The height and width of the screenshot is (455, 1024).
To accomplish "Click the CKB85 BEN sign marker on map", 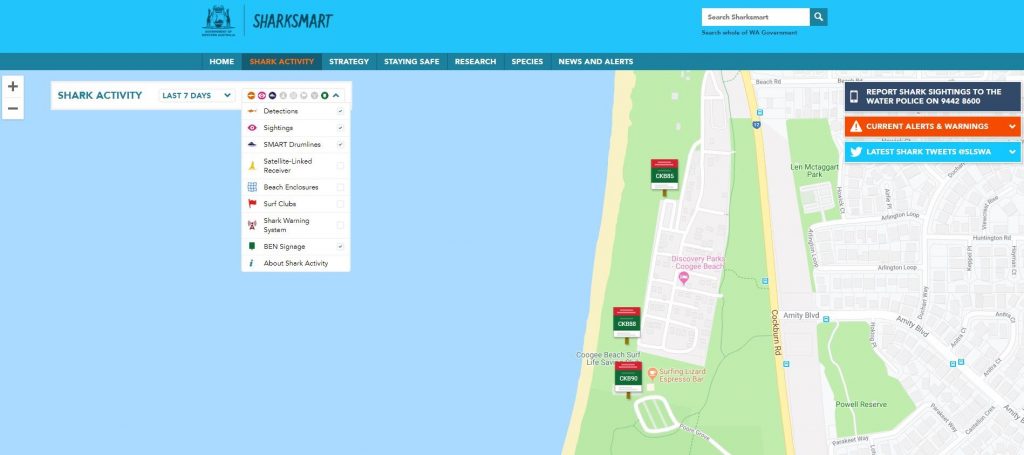I will click(664, 177).
